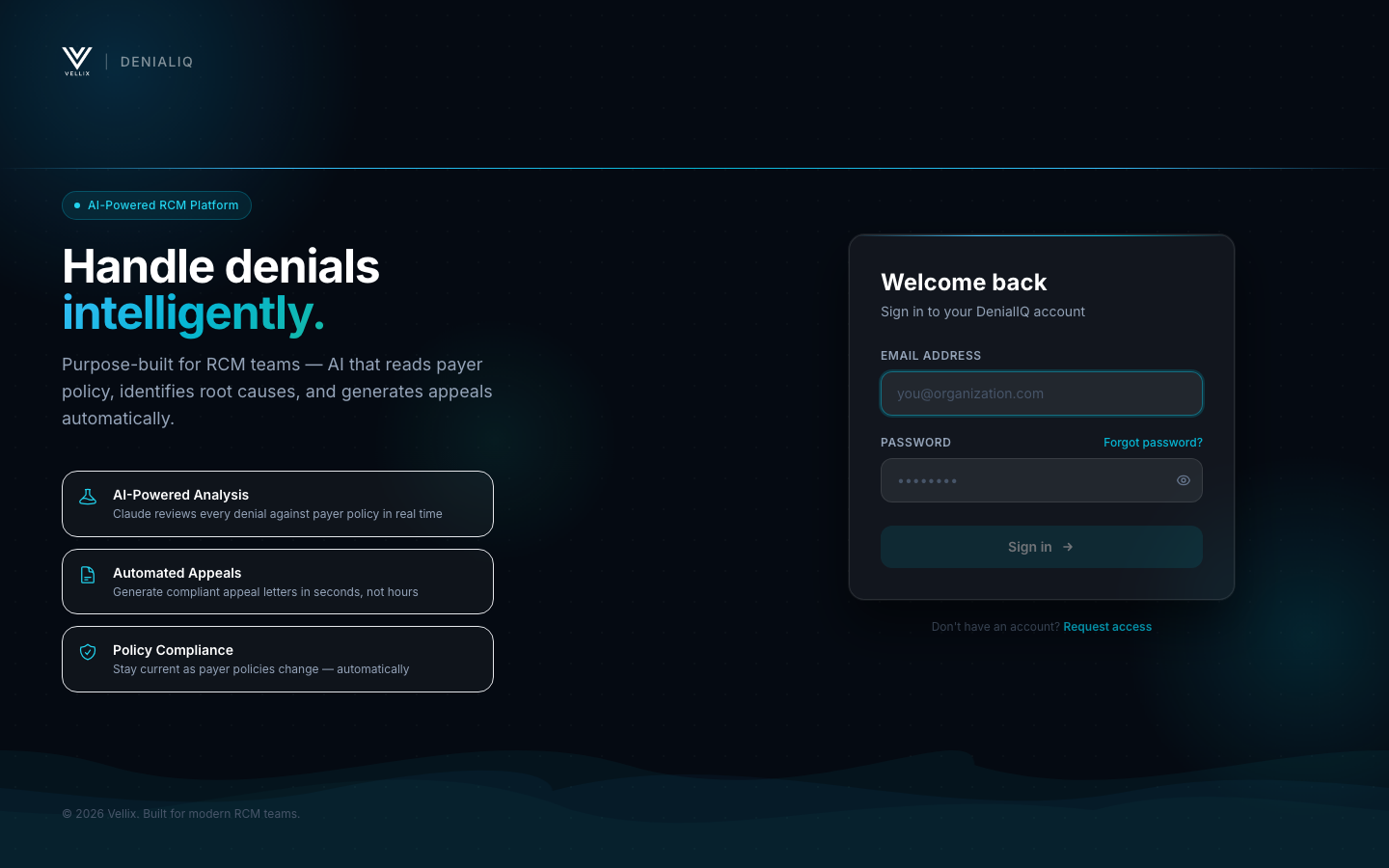Click the Sign in button
The image size is (1389, 868).
tap(1042, 547)
